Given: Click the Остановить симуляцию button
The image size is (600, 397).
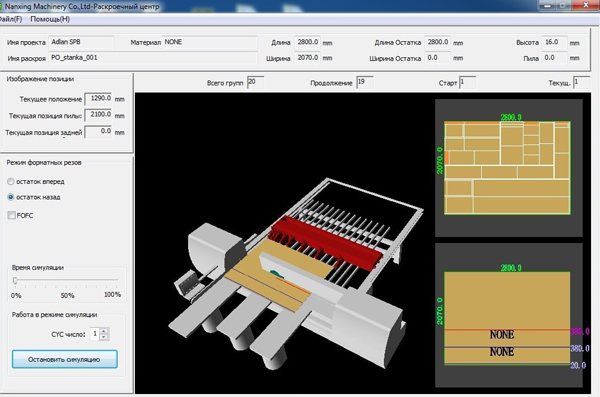Looking at the screenshot, I should [x=64, y=359].
